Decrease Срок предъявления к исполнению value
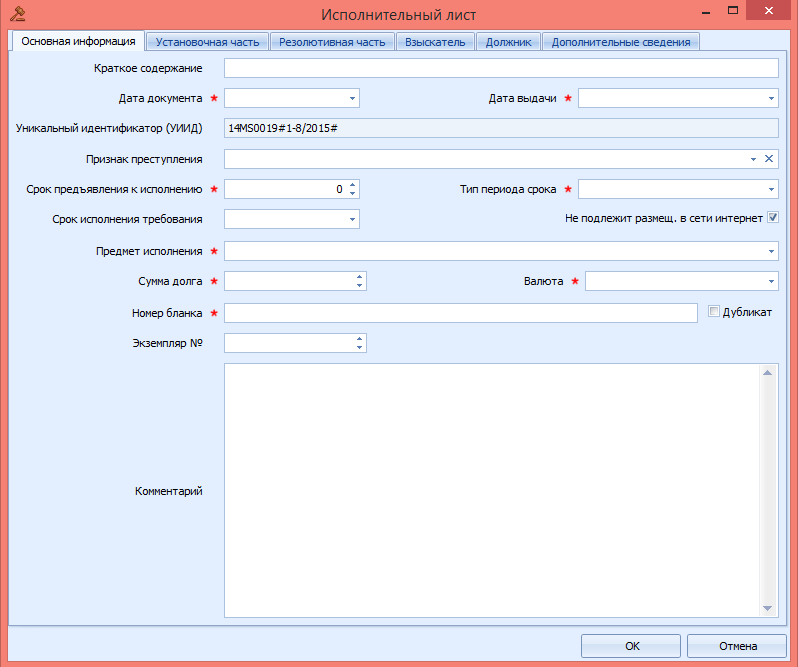Screen dimensions: 798x667 click(352, 194)
